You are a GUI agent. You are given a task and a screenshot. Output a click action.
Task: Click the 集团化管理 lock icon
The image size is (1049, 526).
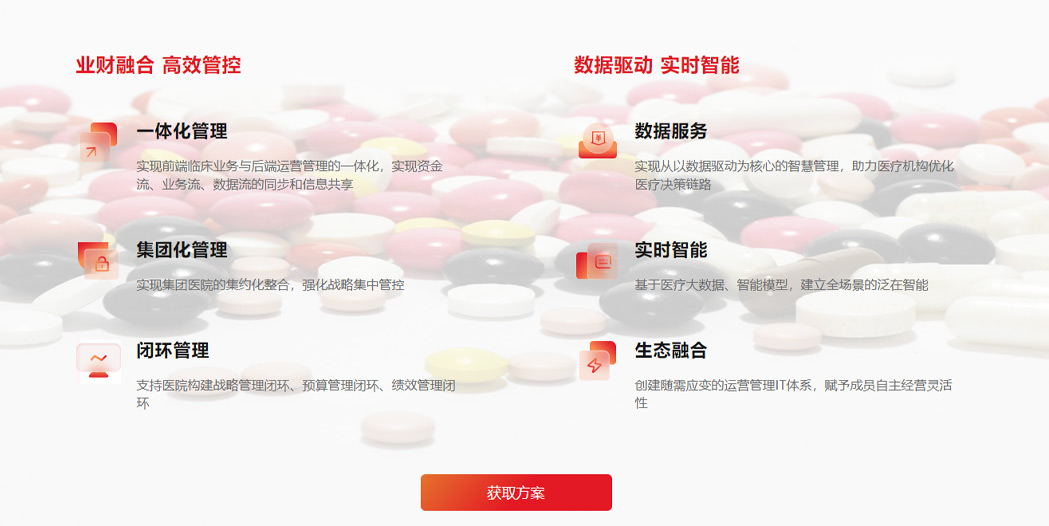98,260
